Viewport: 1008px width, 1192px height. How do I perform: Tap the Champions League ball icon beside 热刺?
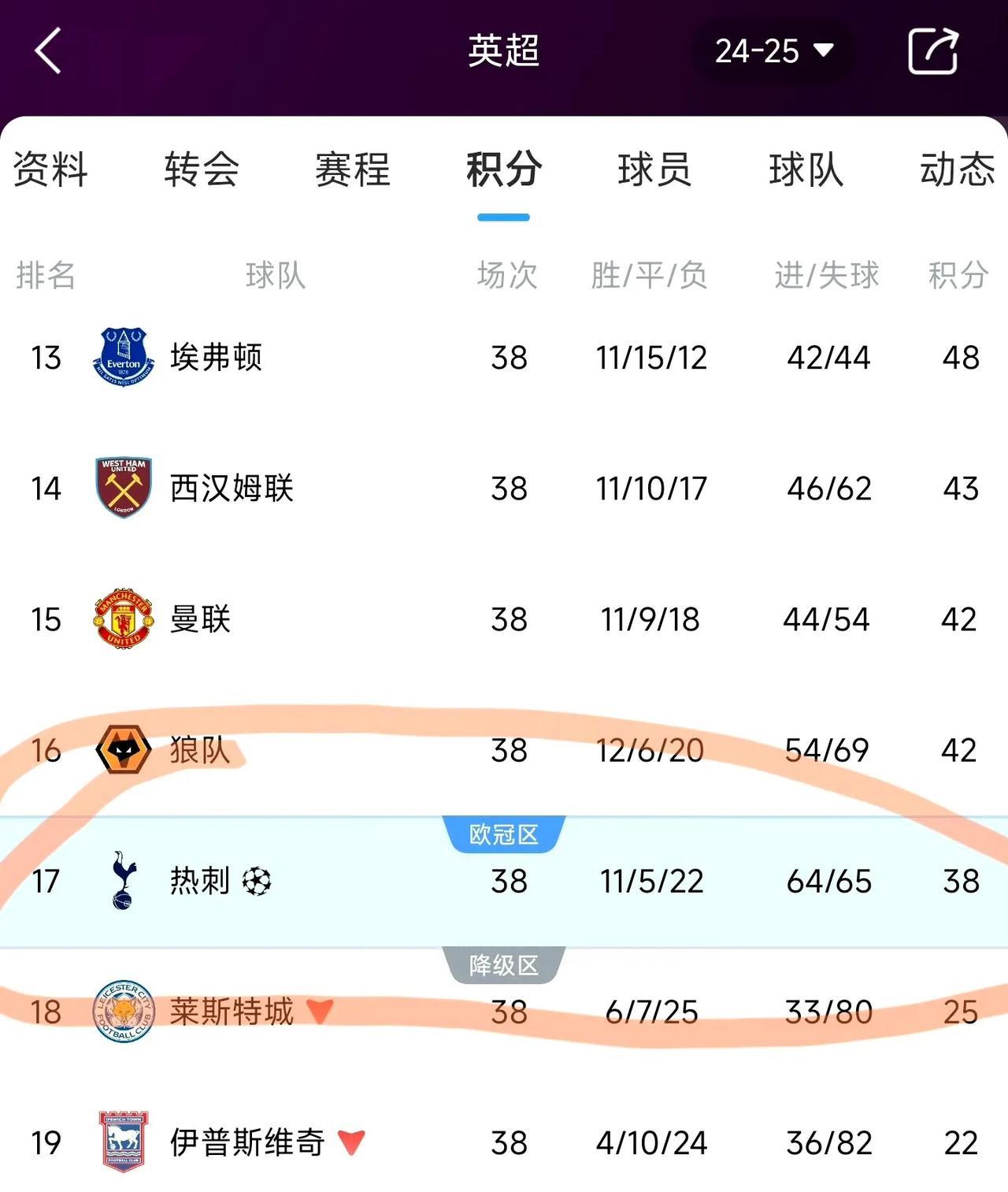(x=257, y=881)
